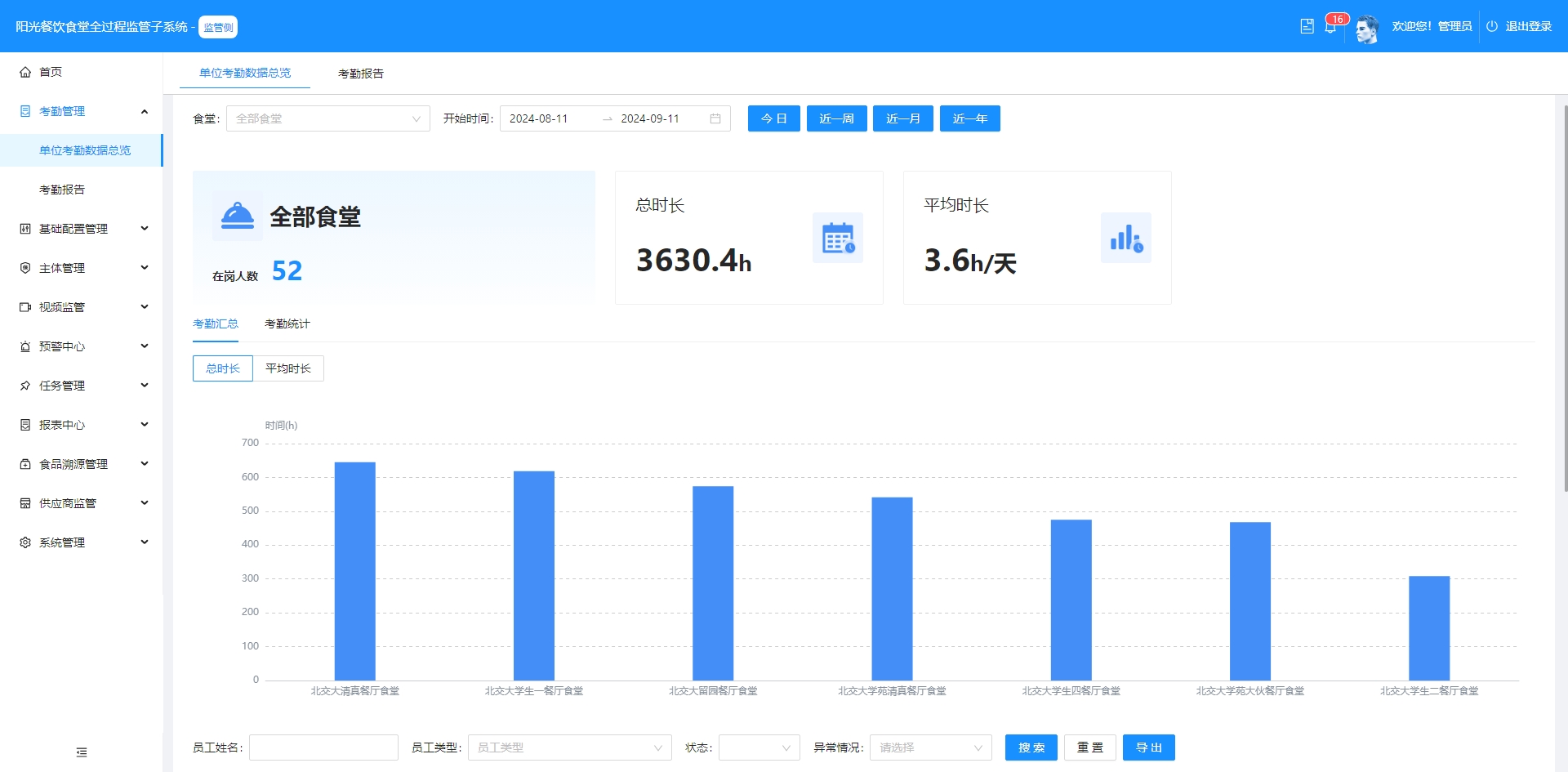Click the 北交大清真餐厅食堂 chart bar
This screenshot has height=772, width=1568.
(x=355, y=571)
